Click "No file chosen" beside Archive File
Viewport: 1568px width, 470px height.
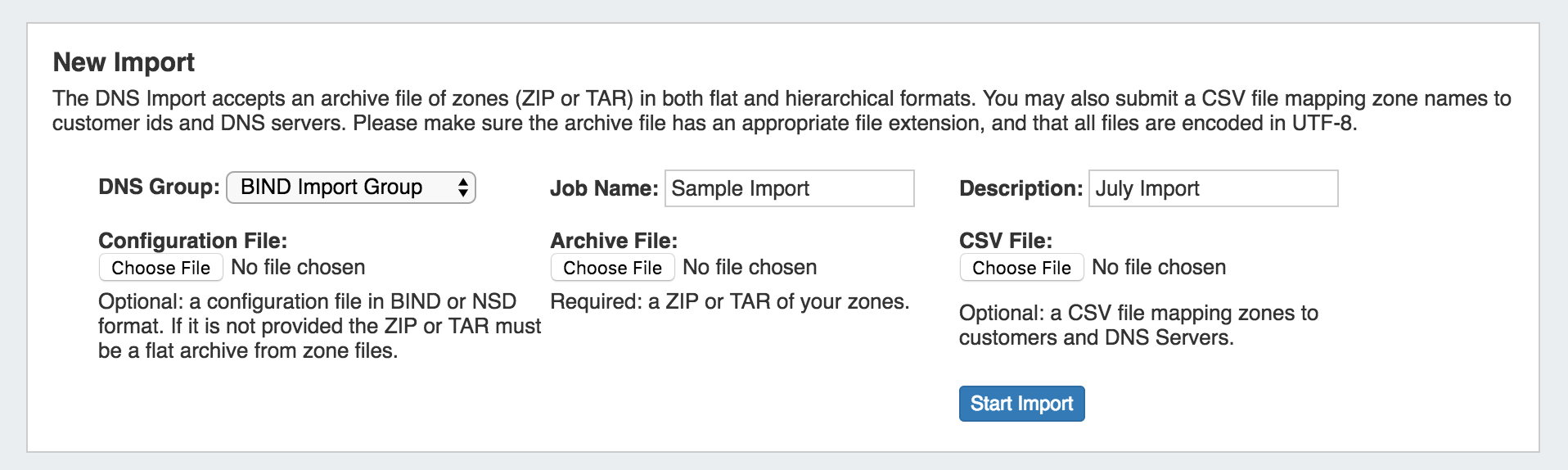(x=750, y=268)
